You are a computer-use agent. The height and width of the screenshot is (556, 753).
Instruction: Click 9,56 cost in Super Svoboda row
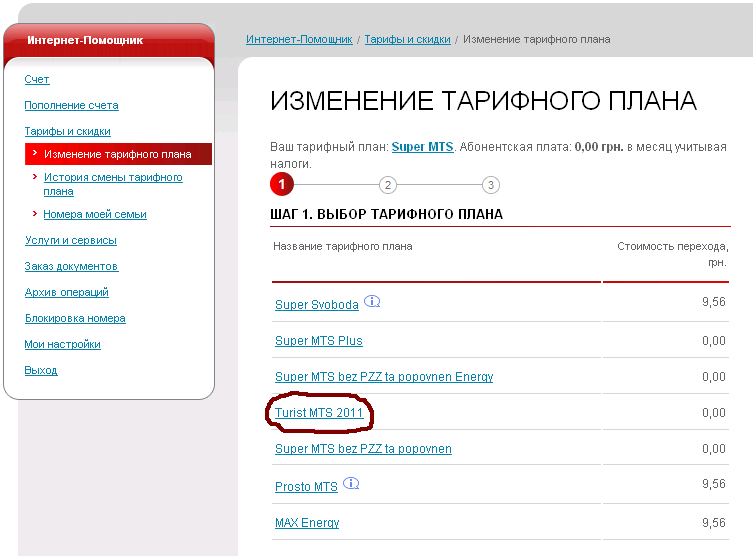[714, 302]
